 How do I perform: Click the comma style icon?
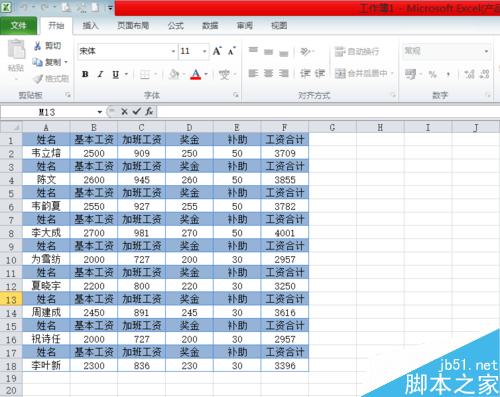click(448, 74)
